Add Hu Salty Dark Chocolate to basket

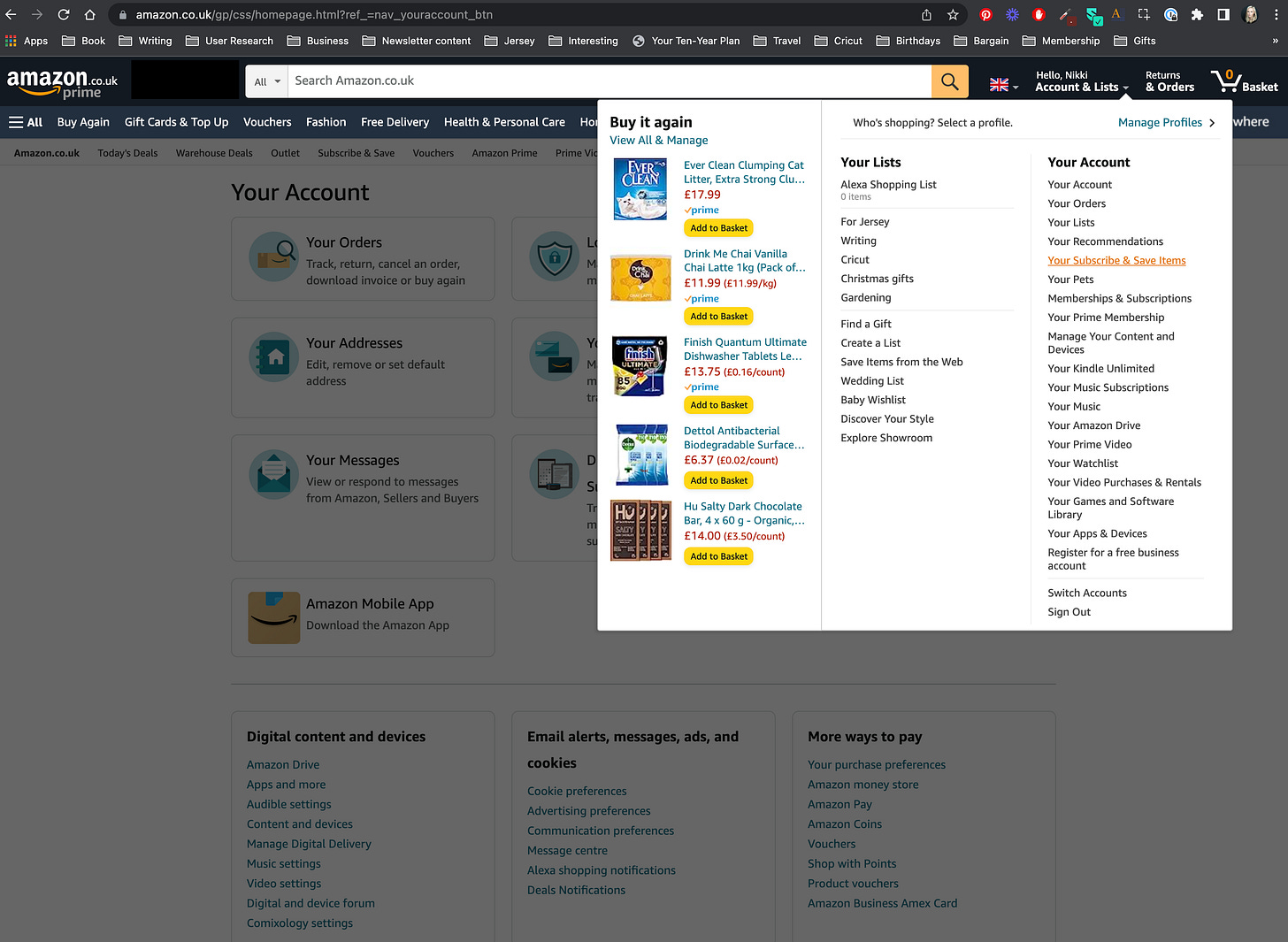(718, 556)
